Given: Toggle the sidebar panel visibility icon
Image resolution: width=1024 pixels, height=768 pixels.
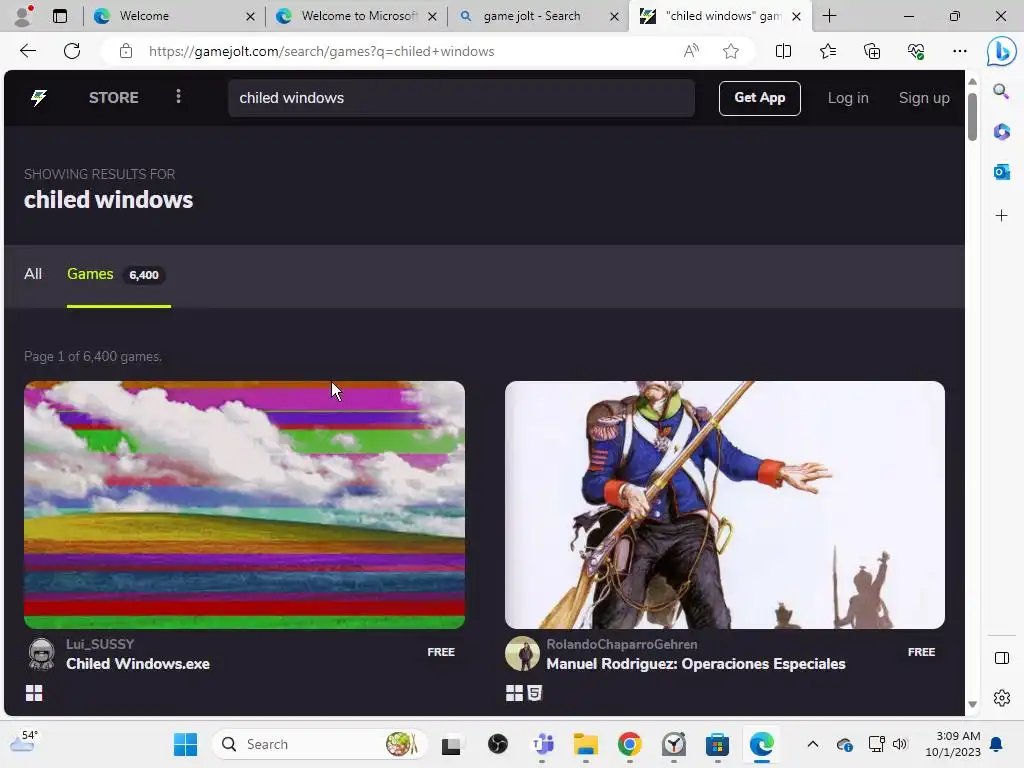Looking at the screenshot, I should 1001,658.
